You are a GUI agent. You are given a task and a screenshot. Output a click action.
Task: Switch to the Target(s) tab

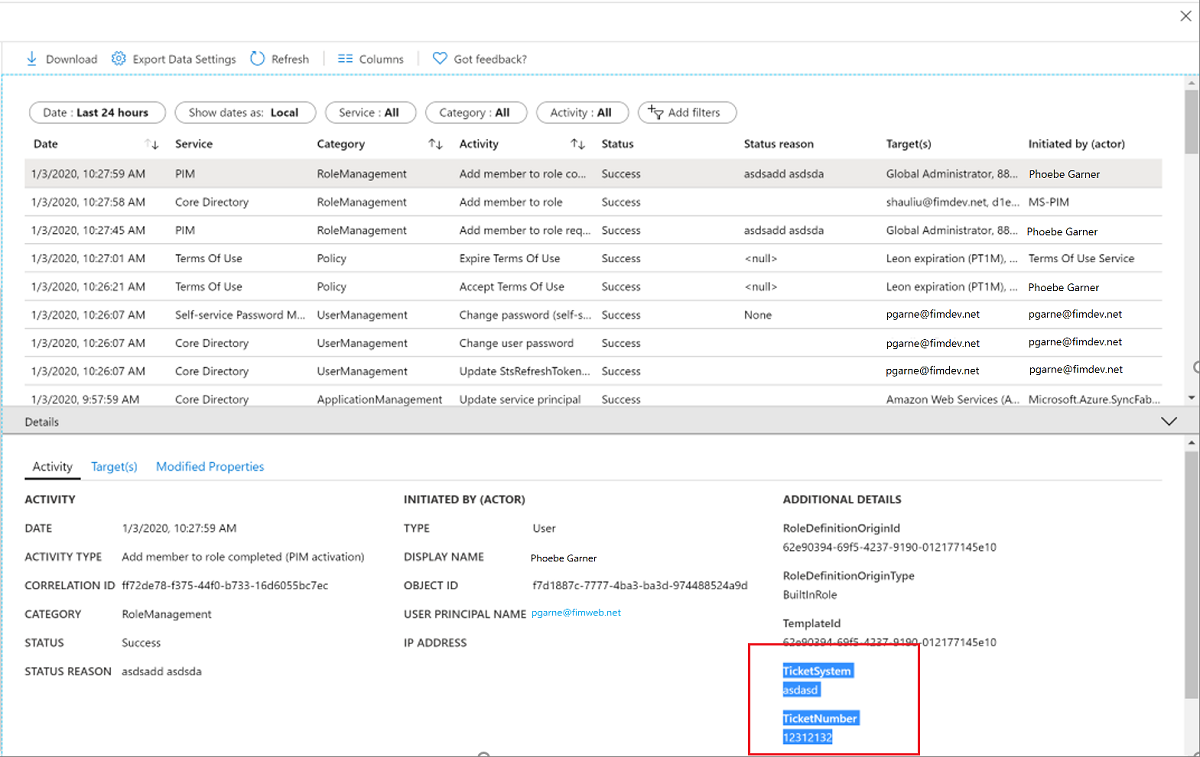114,467
